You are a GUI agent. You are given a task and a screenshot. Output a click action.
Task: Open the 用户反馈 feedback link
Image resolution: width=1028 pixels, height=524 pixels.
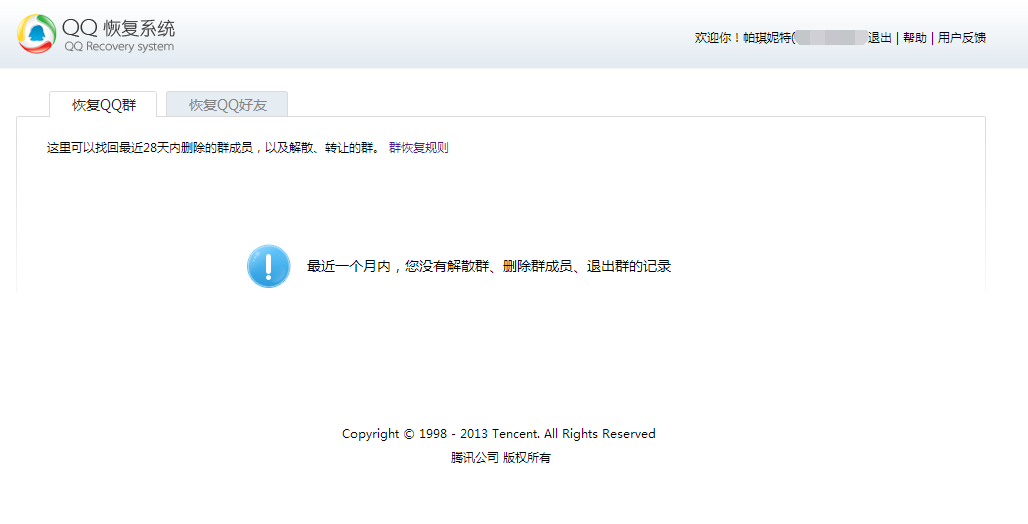(962, 37)
